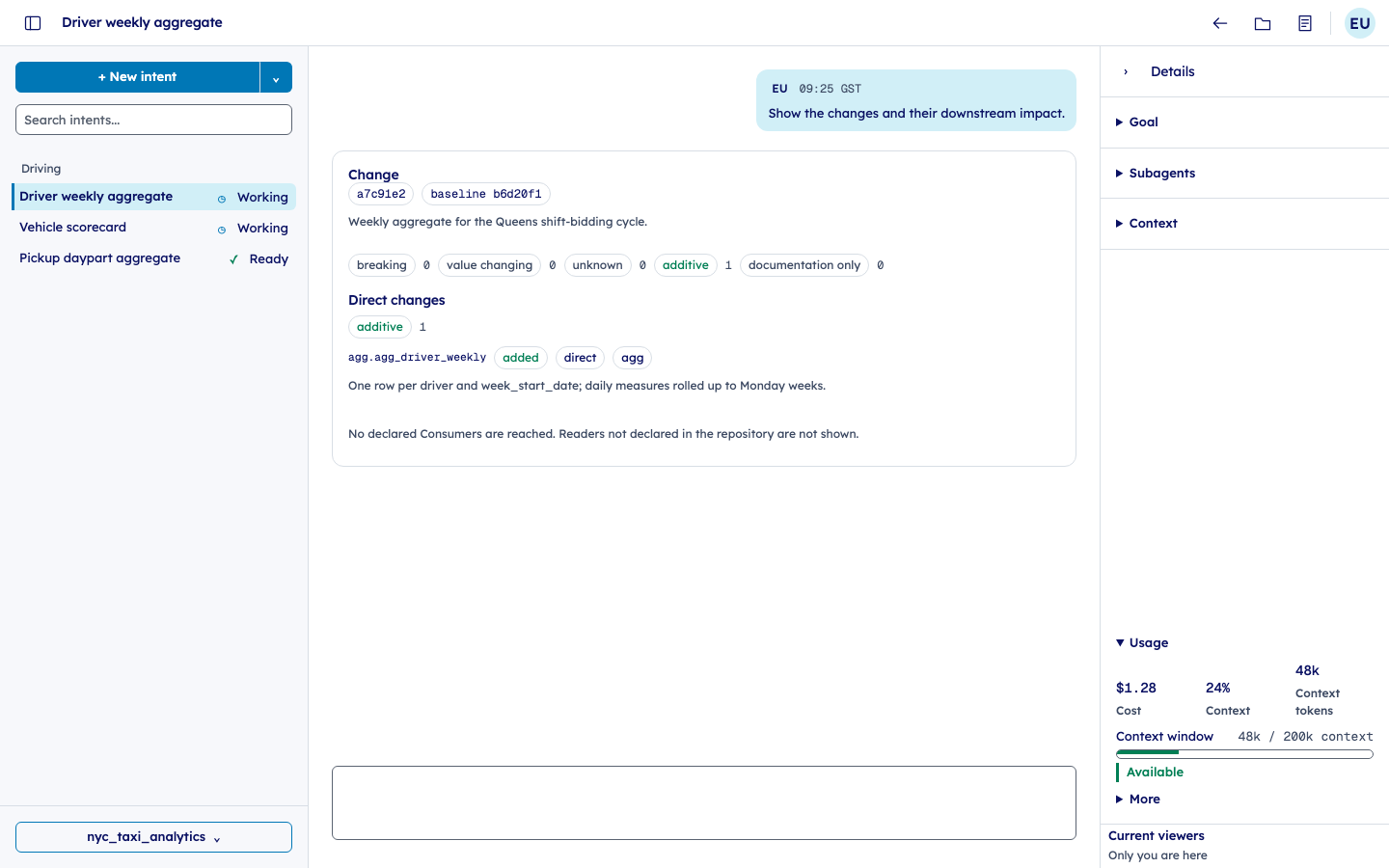This screenshot has width=1389, height=868.
Task: Open the EU user avatar menu
Action: pyautogui.click(x=1360, y=23)
